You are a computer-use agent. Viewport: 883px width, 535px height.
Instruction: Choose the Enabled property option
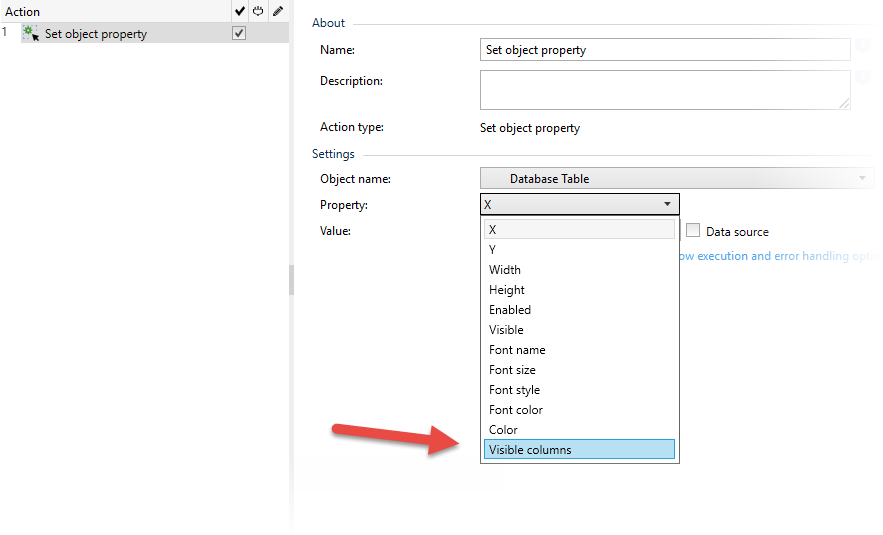point(510,310)
